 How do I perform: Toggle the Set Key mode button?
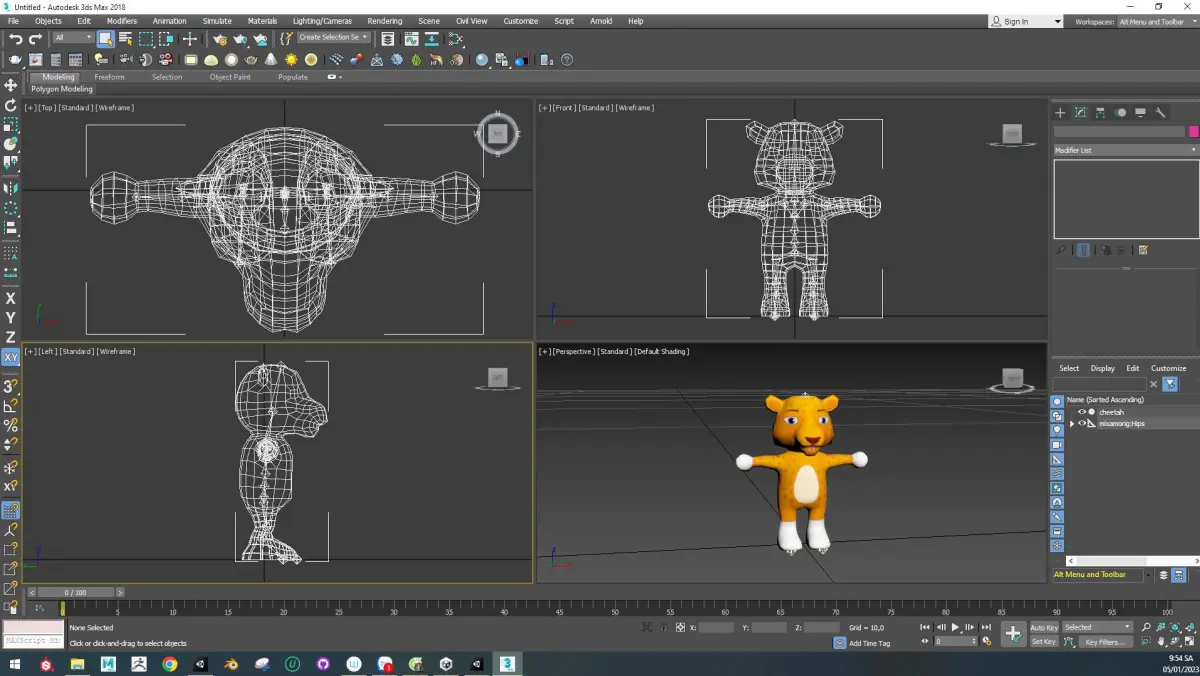coord(1044,641)
